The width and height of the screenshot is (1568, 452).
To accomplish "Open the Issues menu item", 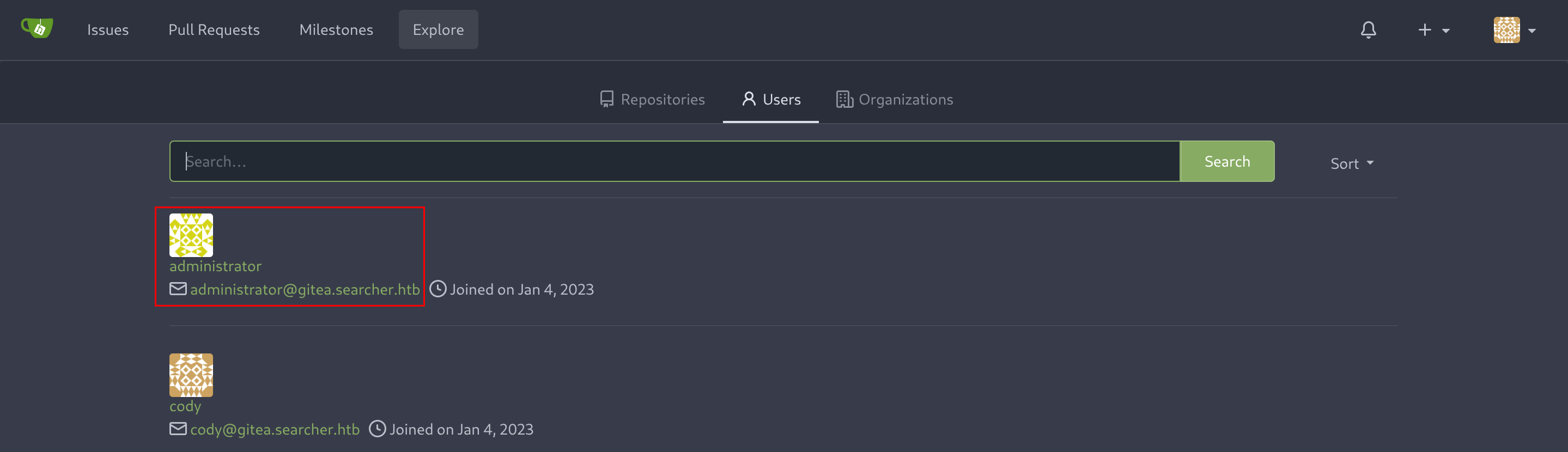I will point(108,30).
